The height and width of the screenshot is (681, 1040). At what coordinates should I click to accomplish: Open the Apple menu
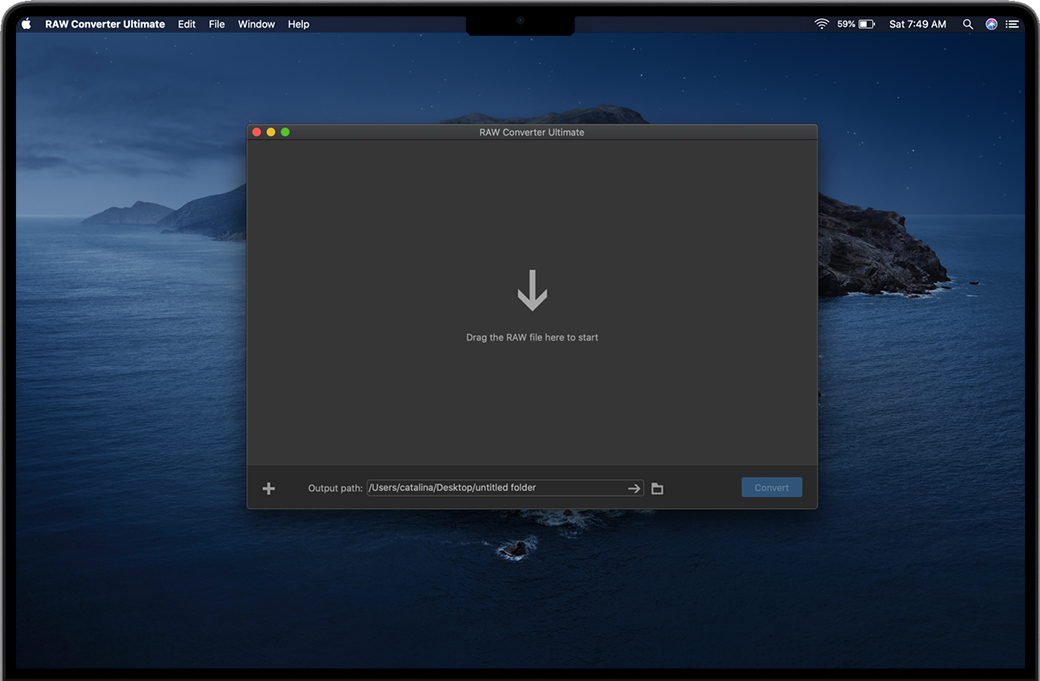[27, 24]
